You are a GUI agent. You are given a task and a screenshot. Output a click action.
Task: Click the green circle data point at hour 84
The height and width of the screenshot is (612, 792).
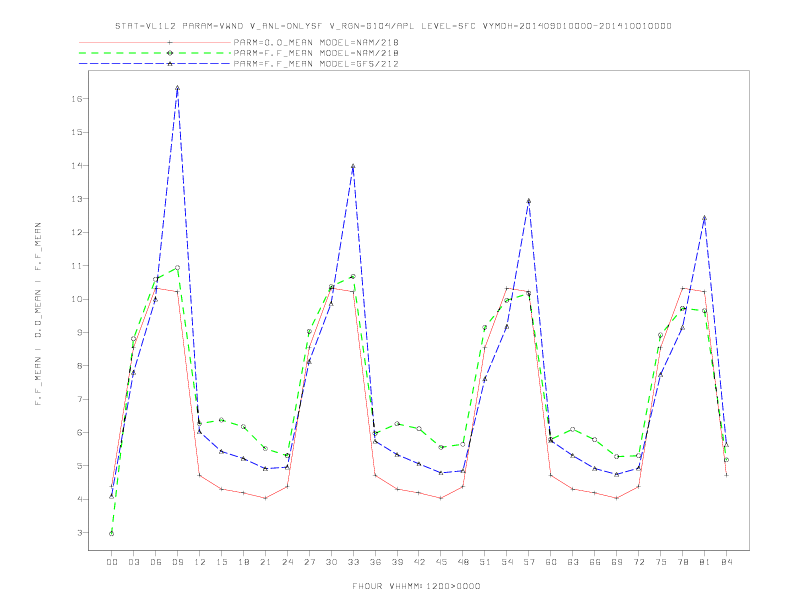click(x=726, y=460)
